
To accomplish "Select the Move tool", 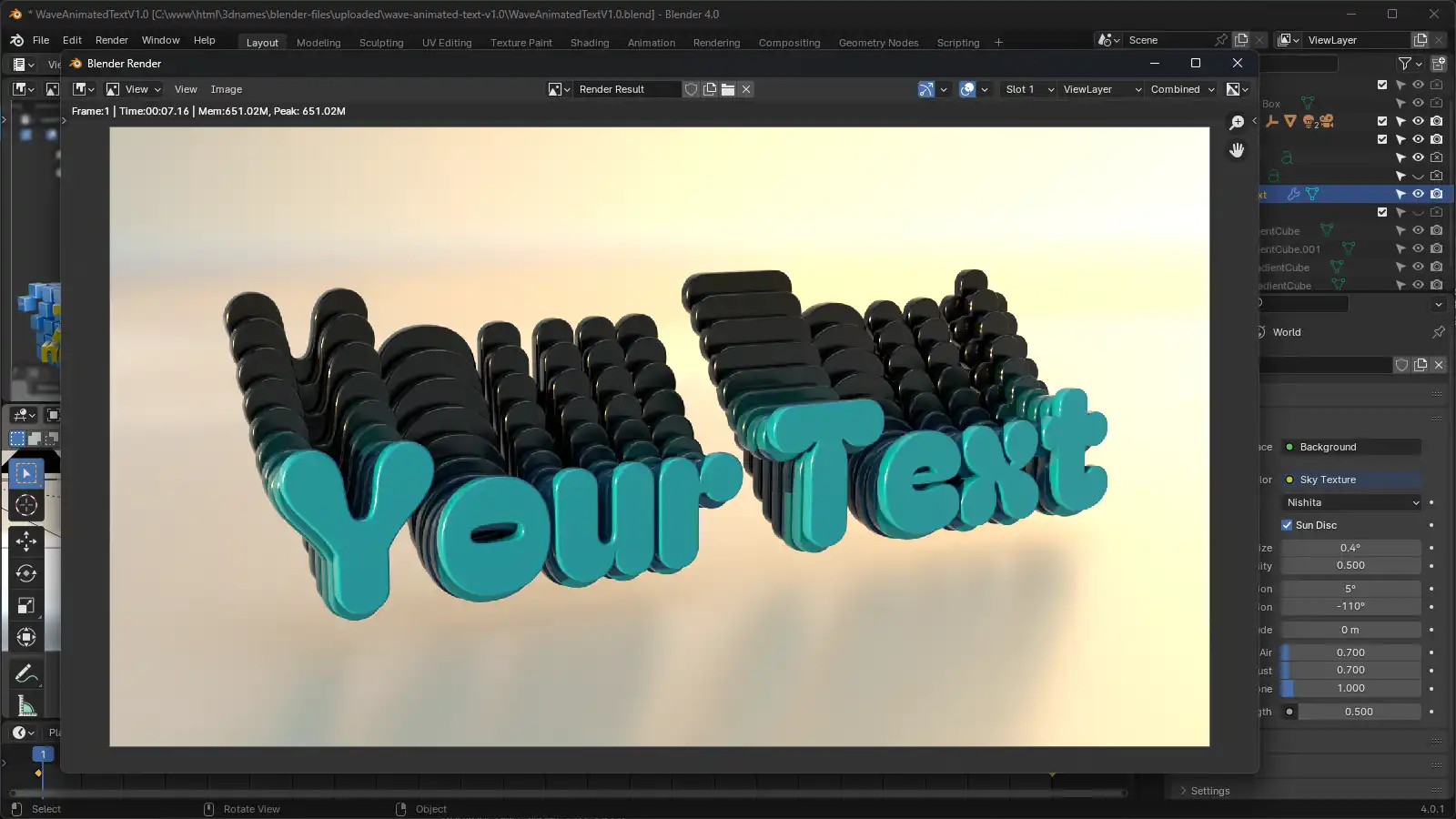I will click(x=25, y=541).
